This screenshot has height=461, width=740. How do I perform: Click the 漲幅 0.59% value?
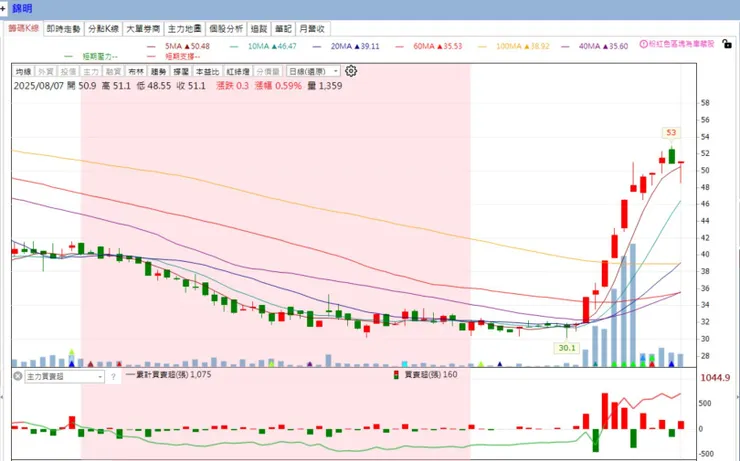pos(278,86)
